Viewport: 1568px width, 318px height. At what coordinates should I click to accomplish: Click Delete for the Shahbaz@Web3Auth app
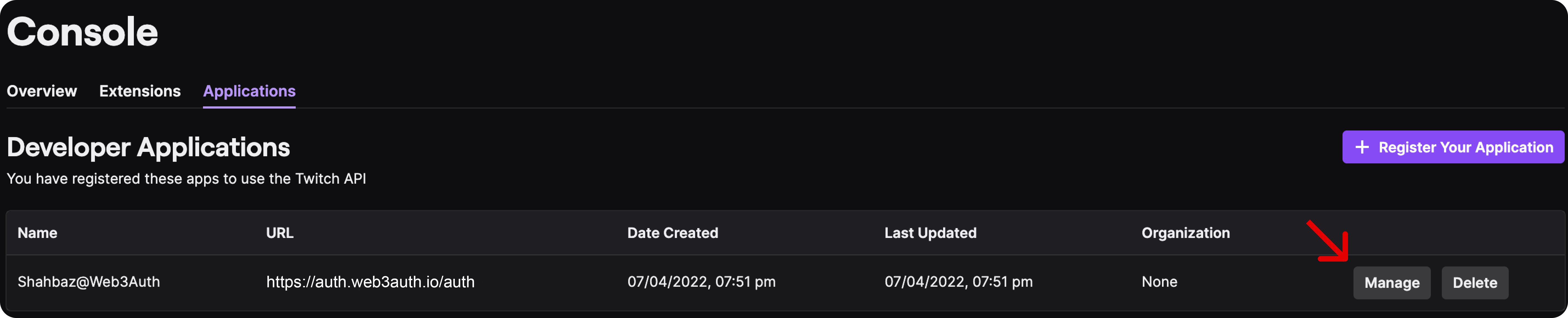coord(1474,282)
